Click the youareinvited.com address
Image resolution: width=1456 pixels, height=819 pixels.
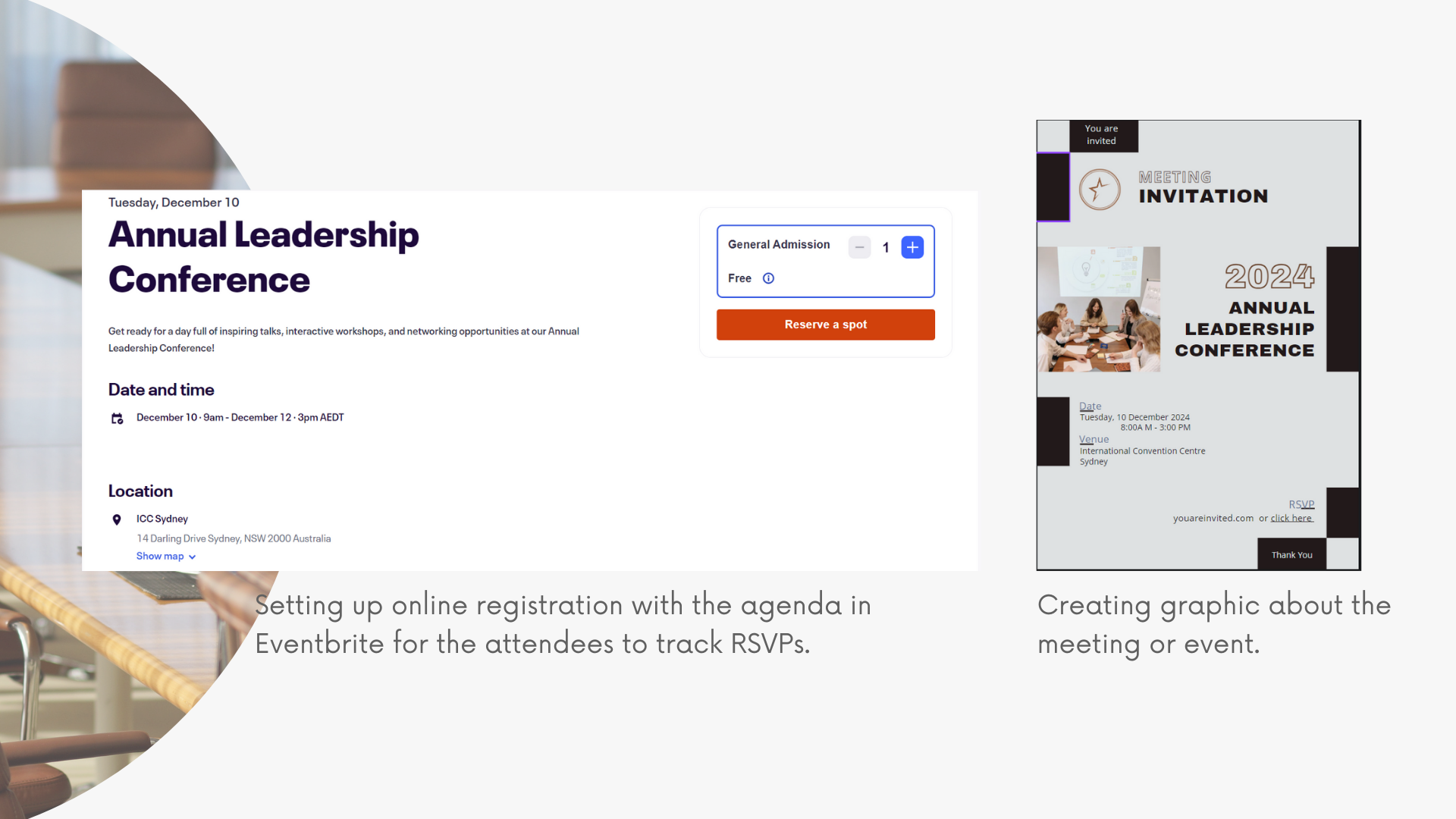1213,518
